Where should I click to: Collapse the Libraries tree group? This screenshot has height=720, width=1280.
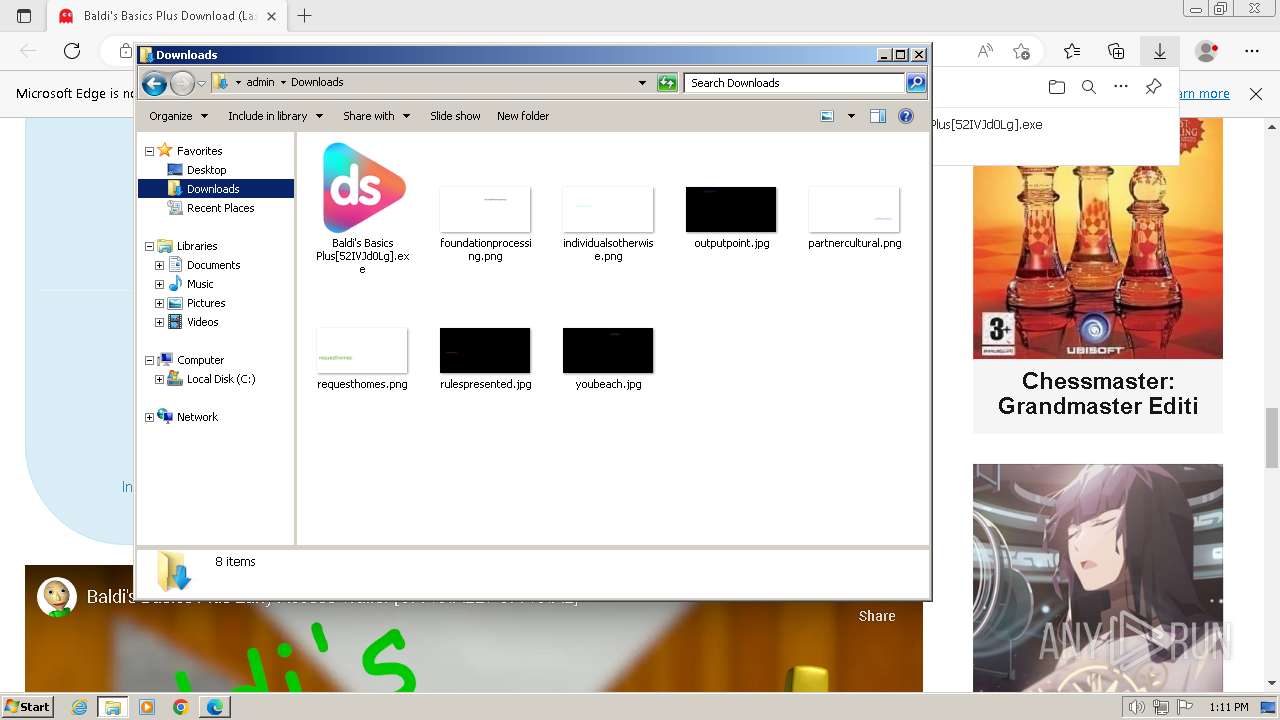tap(149, 246)
